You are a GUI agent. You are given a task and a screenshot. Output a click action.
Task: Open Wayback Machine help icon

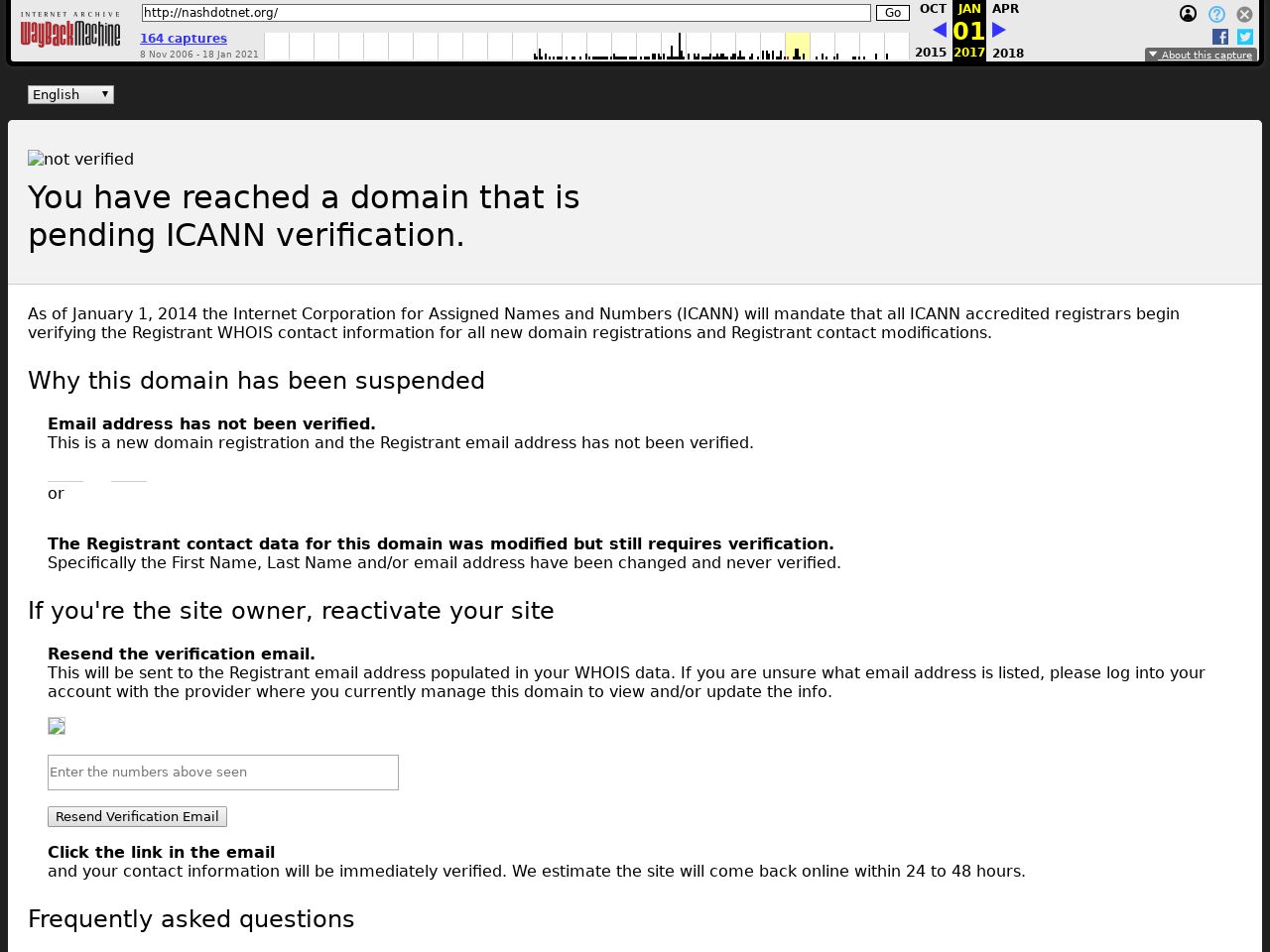pos(1216,14)
